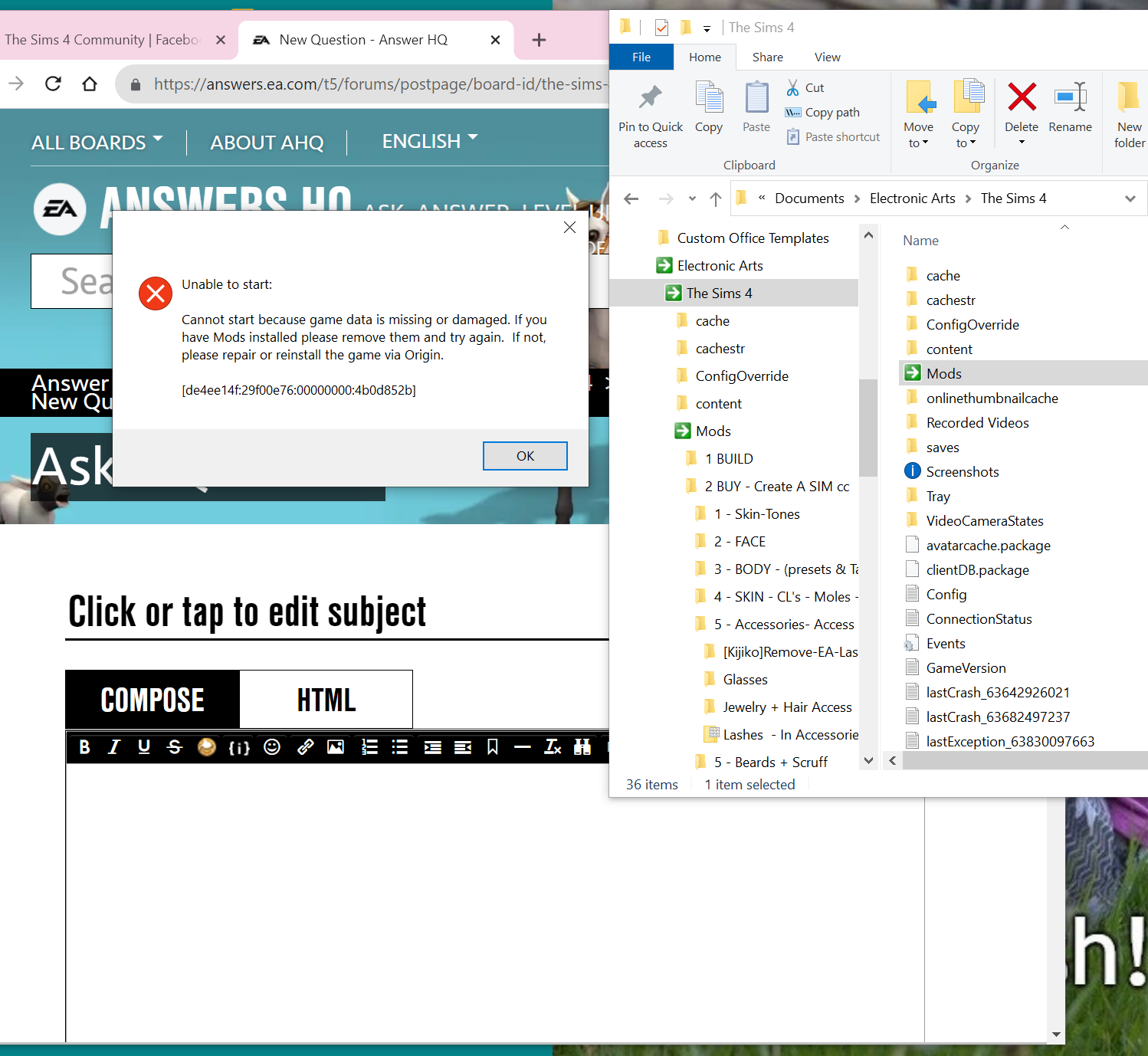Click the Rename icon in Organize group
This screenshot has width=1148, height=1056.
tap(1070, 98)
